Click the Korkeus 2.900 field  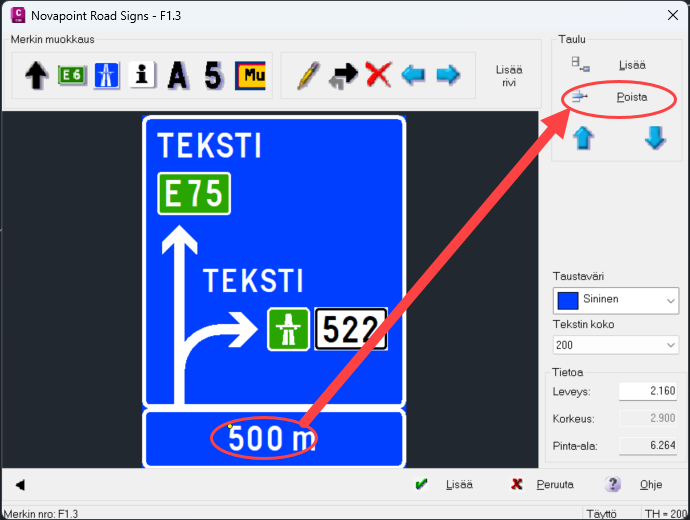click(648, 418)
